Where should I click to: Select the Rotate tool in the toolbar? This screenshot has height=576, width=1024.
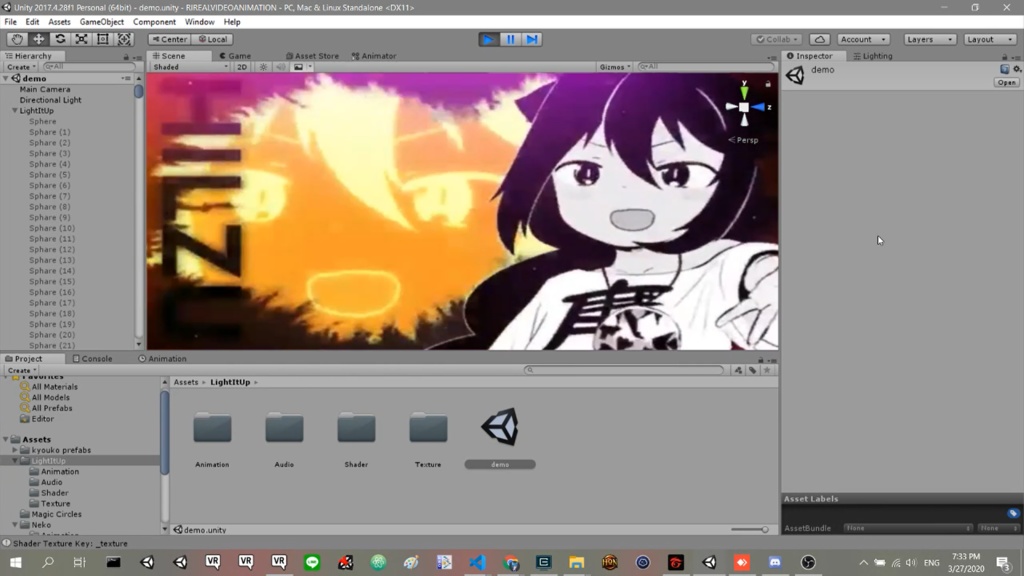pyautogui.click(x=59, y=38)
